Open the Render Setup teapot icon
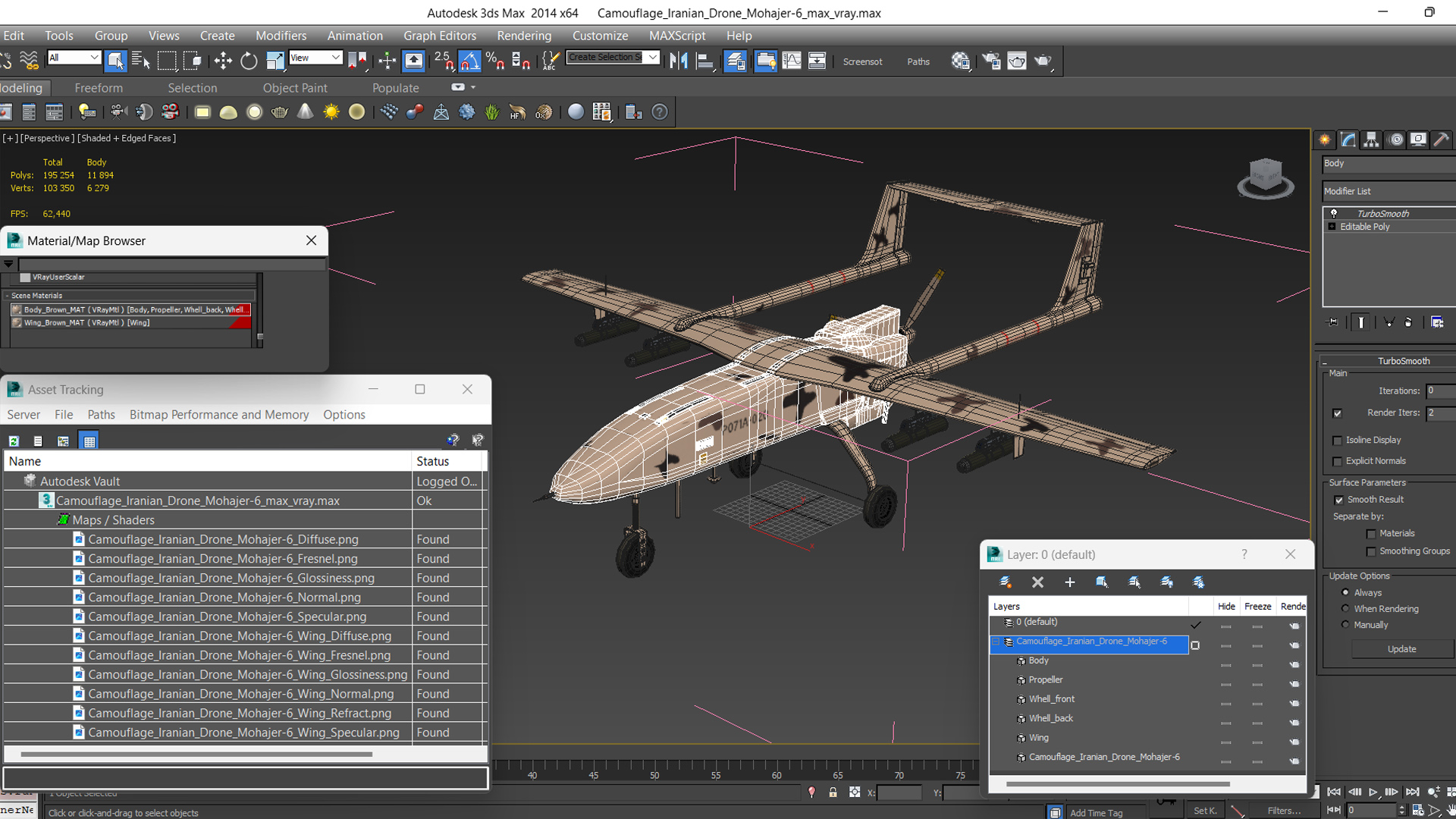Image resolution: width=1456 pixels, height=819 pixels. pos(991,61)
